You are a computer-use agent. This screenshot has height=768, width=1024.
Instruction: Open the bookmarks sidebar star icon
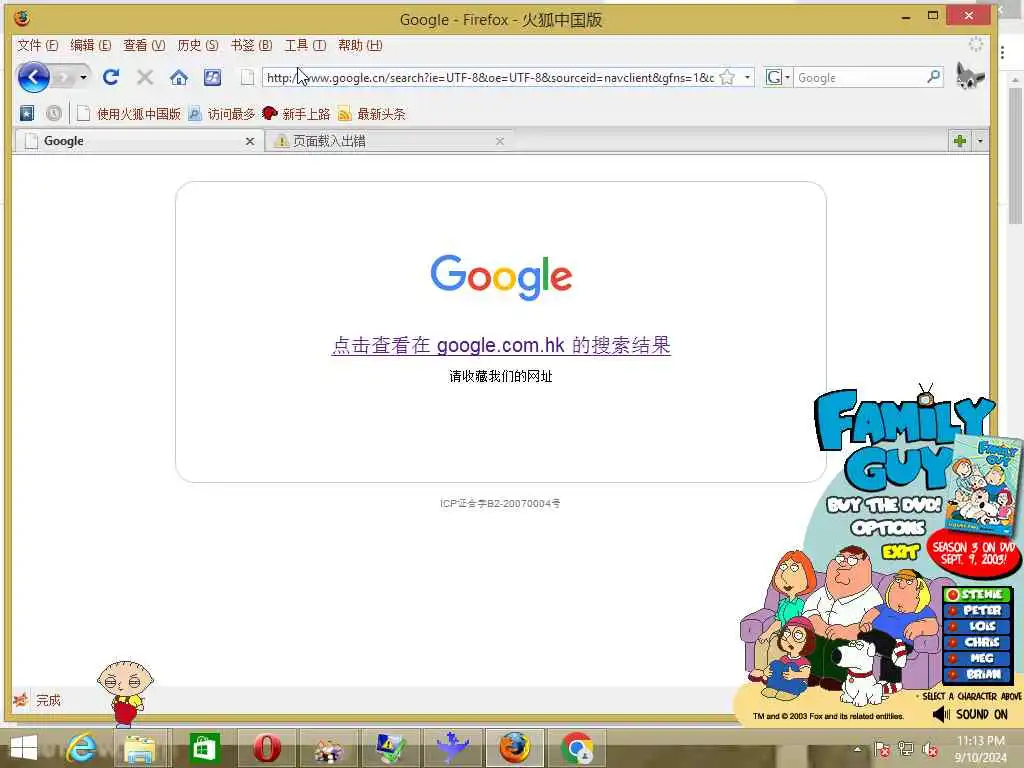pos(27,114)
